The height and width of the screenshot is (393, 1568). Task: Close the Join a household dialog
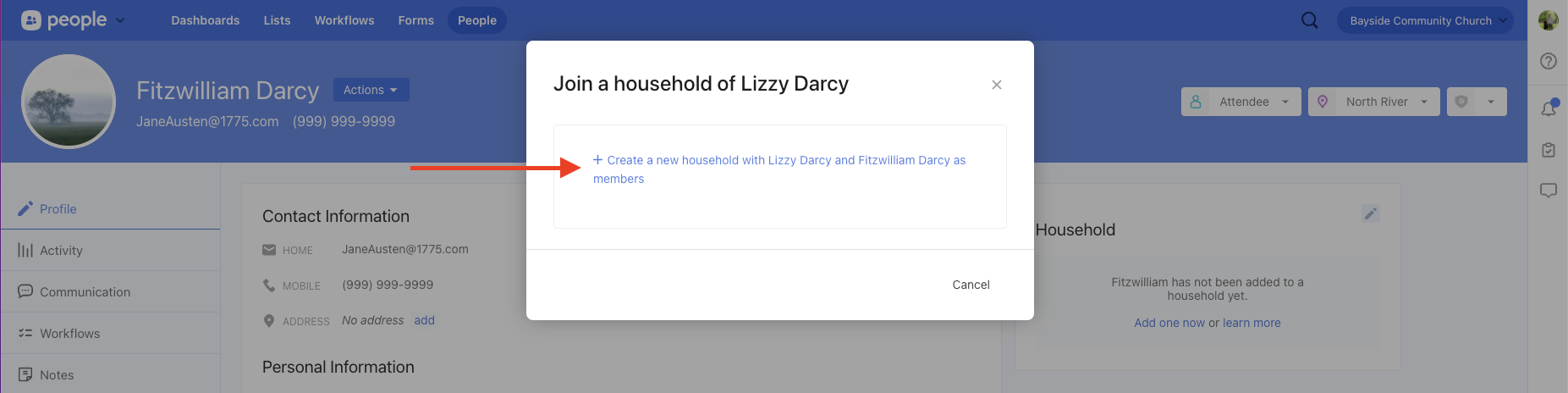click(997, 85)
